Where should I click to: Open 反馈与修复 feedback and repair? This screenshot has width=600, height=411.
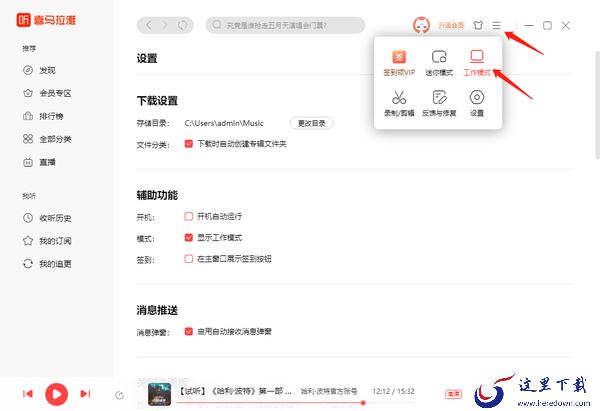439,103
